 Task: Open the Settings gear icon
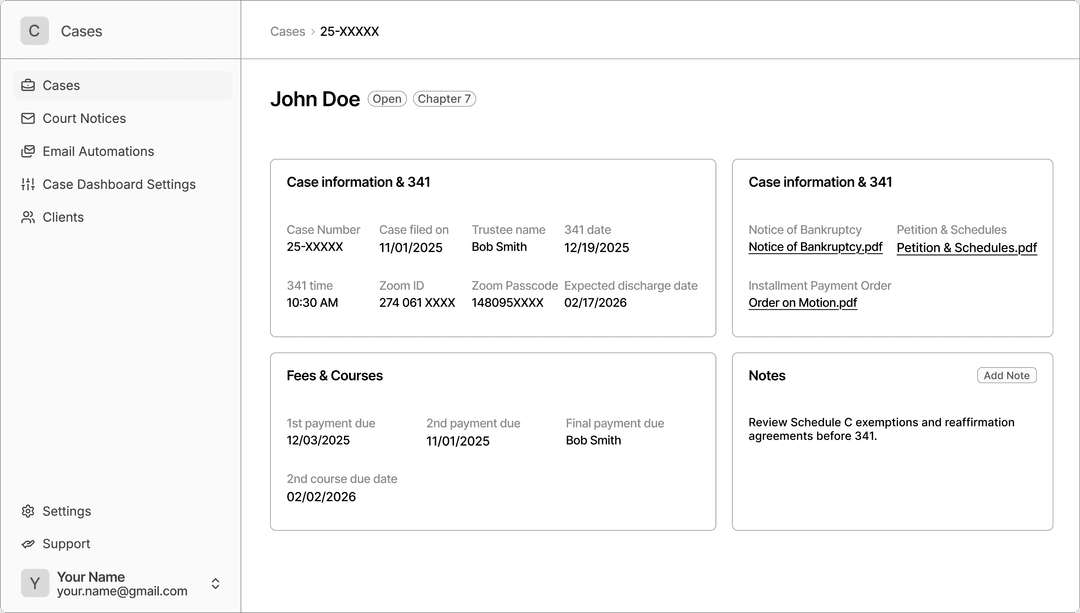click(27, 511)
